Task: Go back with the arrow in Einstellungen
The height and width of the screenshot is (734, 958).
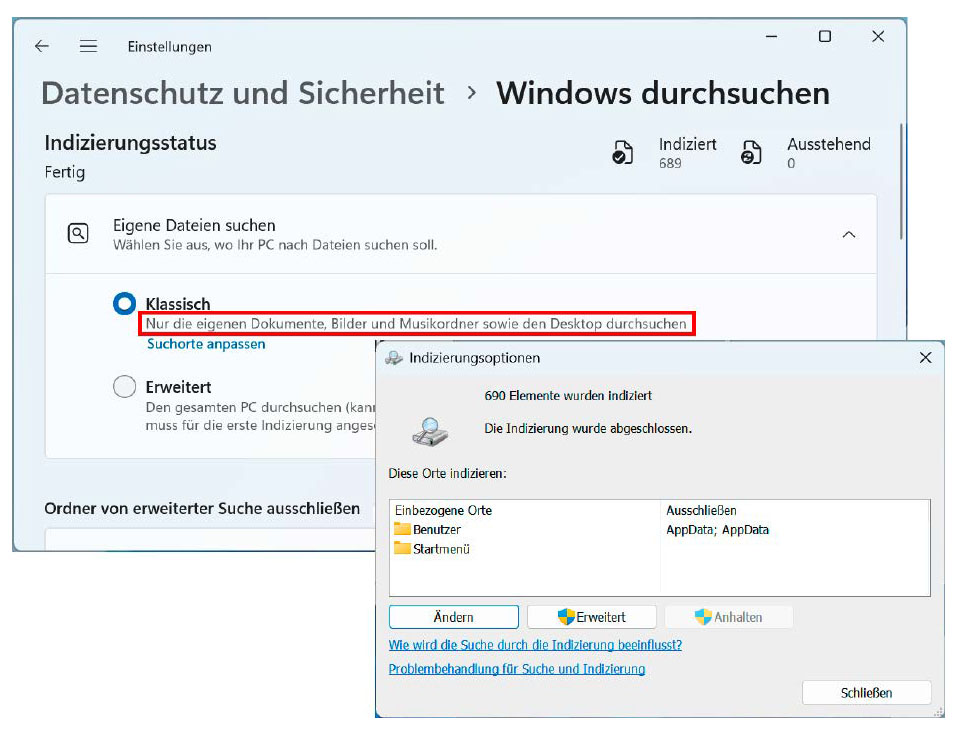Action: pyautogui.click(x=42, y=46)
